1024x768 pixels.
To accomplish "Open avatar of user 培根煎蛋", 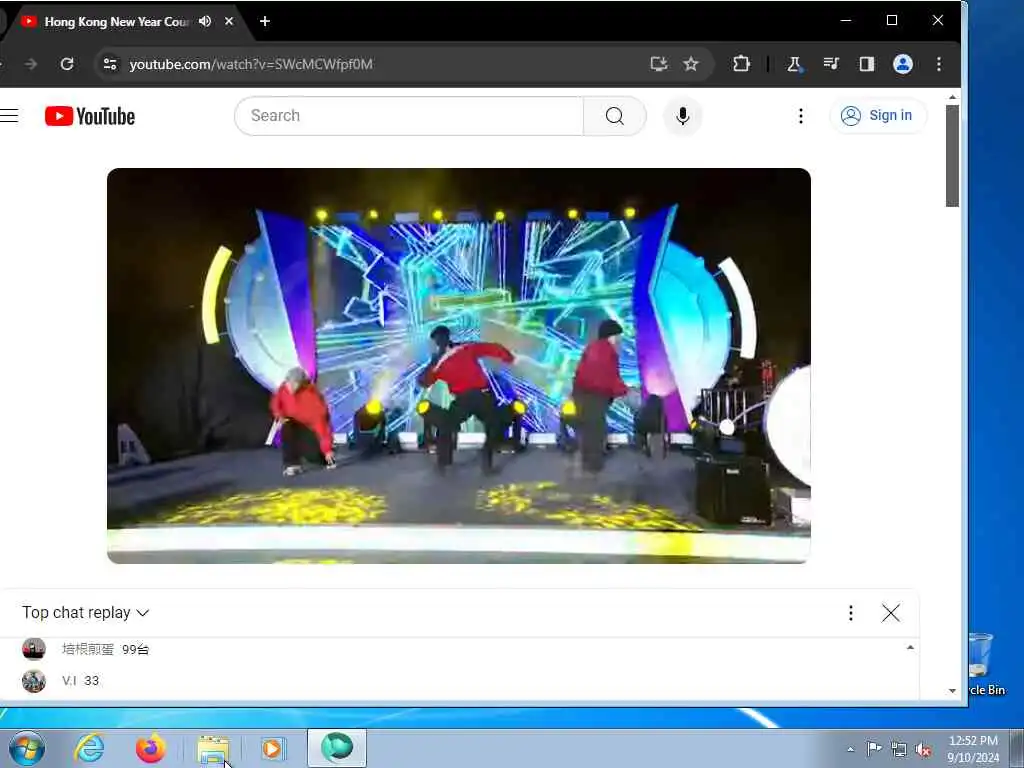I will pyautogui.click(x=34, y=648).
